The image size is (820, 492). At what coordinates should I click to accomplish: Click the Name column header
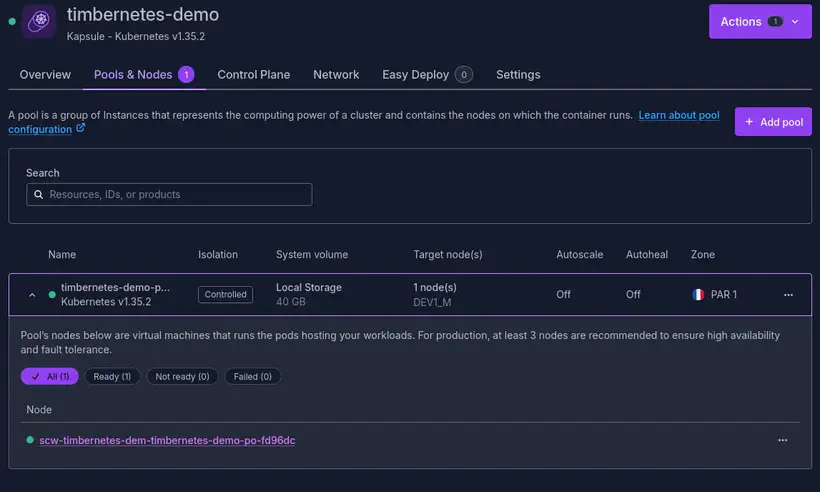[62, 255]
